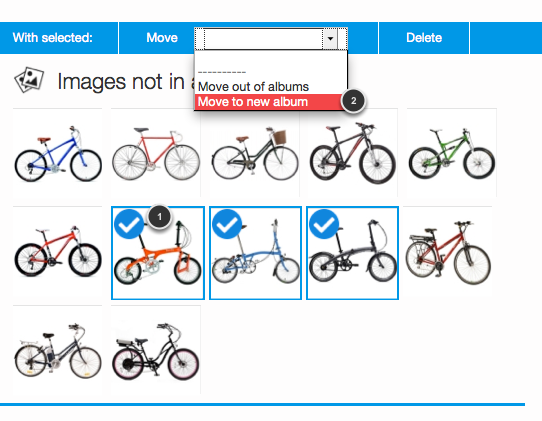Open the Move album dropdown arrow

click(x=330, y=38)
